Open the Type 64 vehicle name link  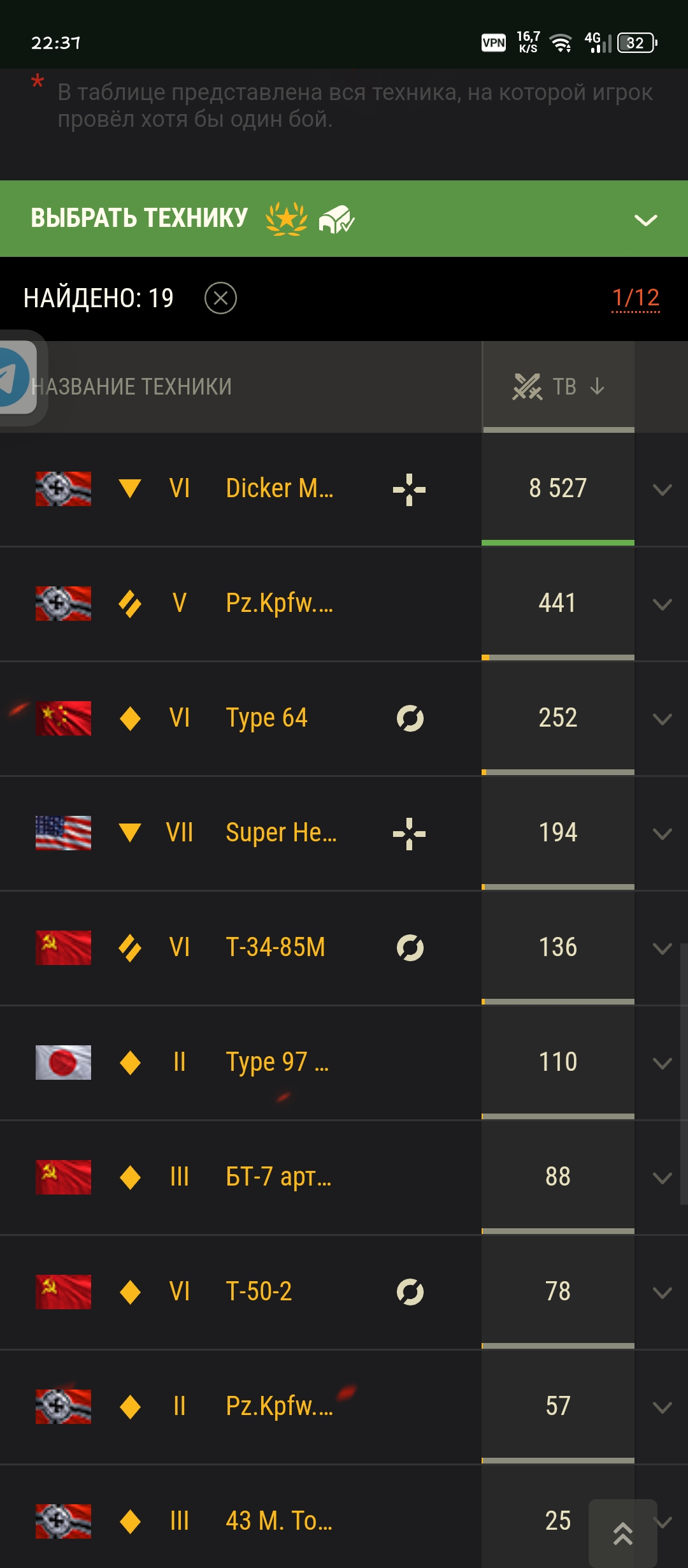(267, 718)
